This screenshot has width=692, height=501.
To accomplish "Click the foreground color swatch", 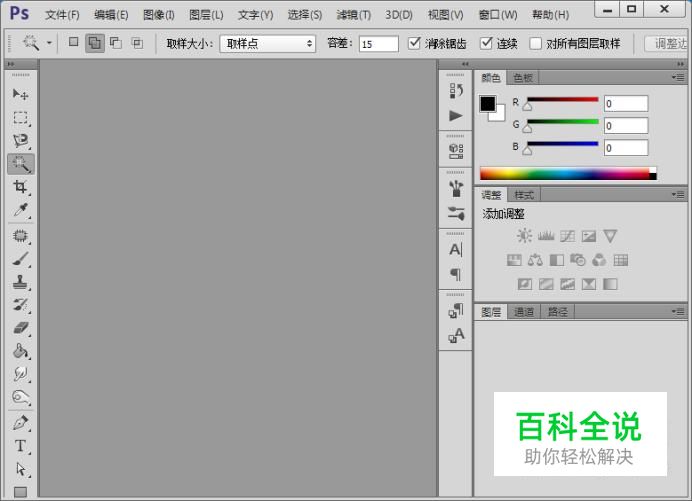I will click(x=488, y=104).
